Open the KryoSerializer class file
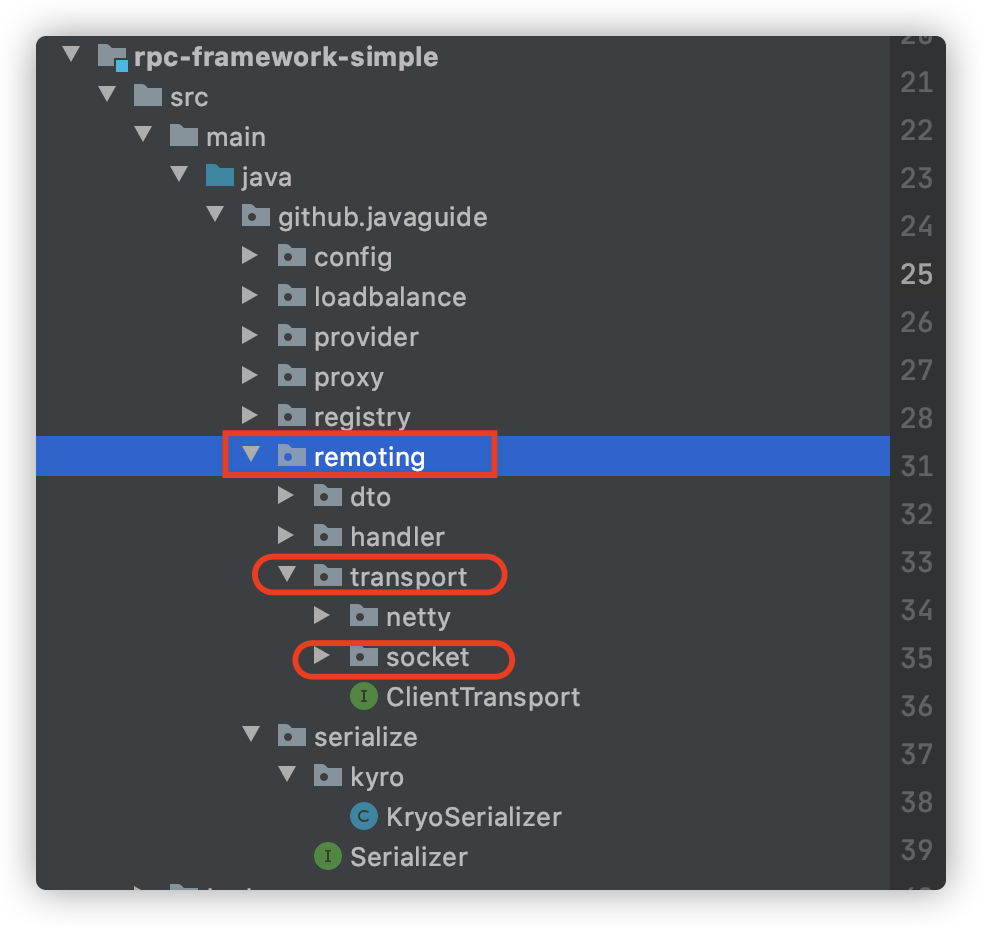 [x=473, y=817]
